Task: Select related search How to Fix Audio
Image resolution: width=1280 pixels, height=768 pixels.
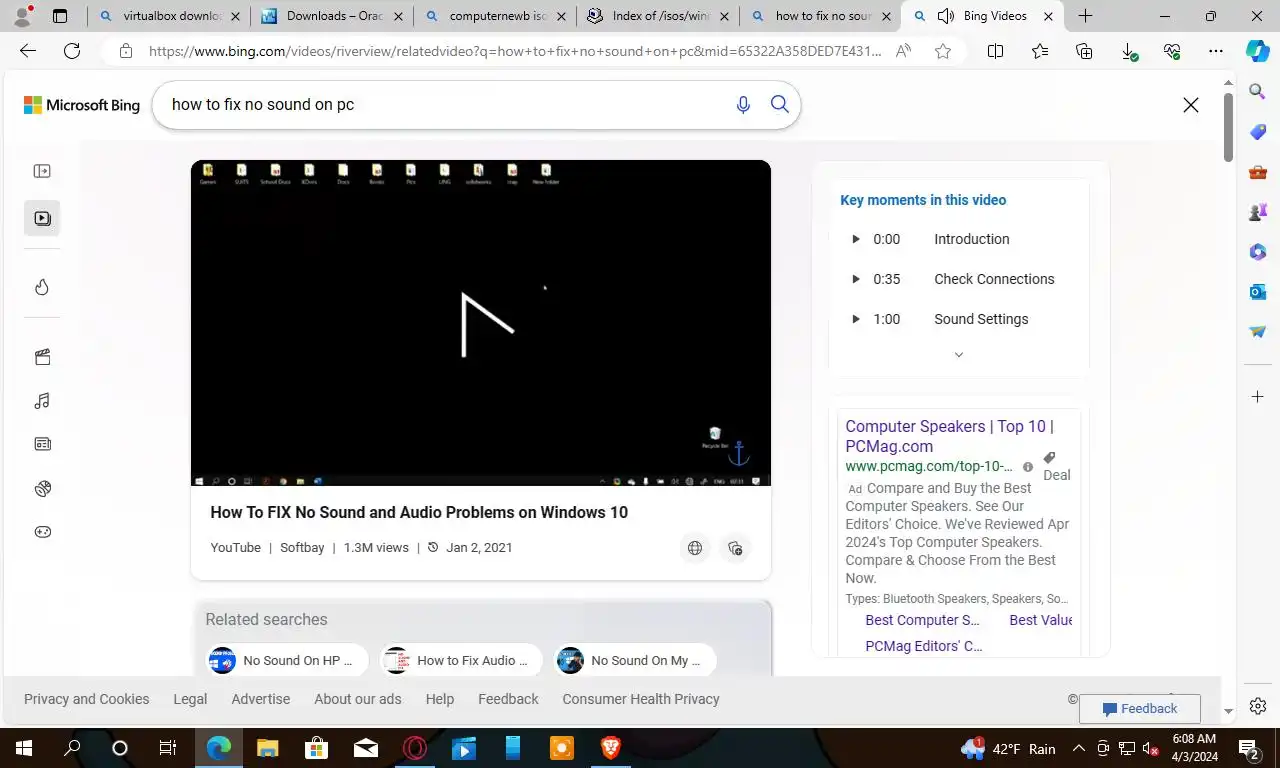Action: pyautogui.click(x=462, y=660)
